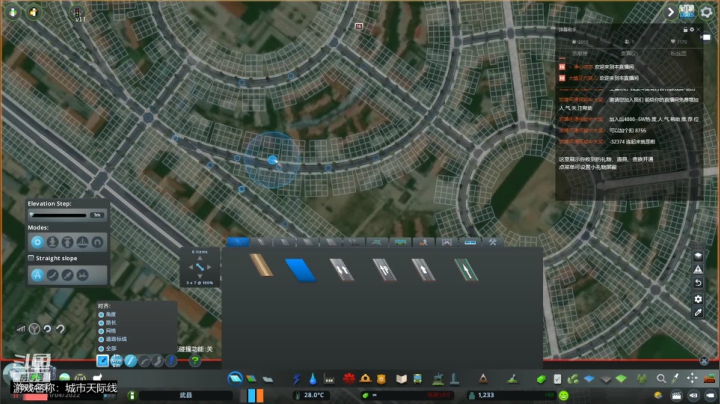Click the clapperboard cinematic camera button
720x404 pixels.
tap(676, 395)
